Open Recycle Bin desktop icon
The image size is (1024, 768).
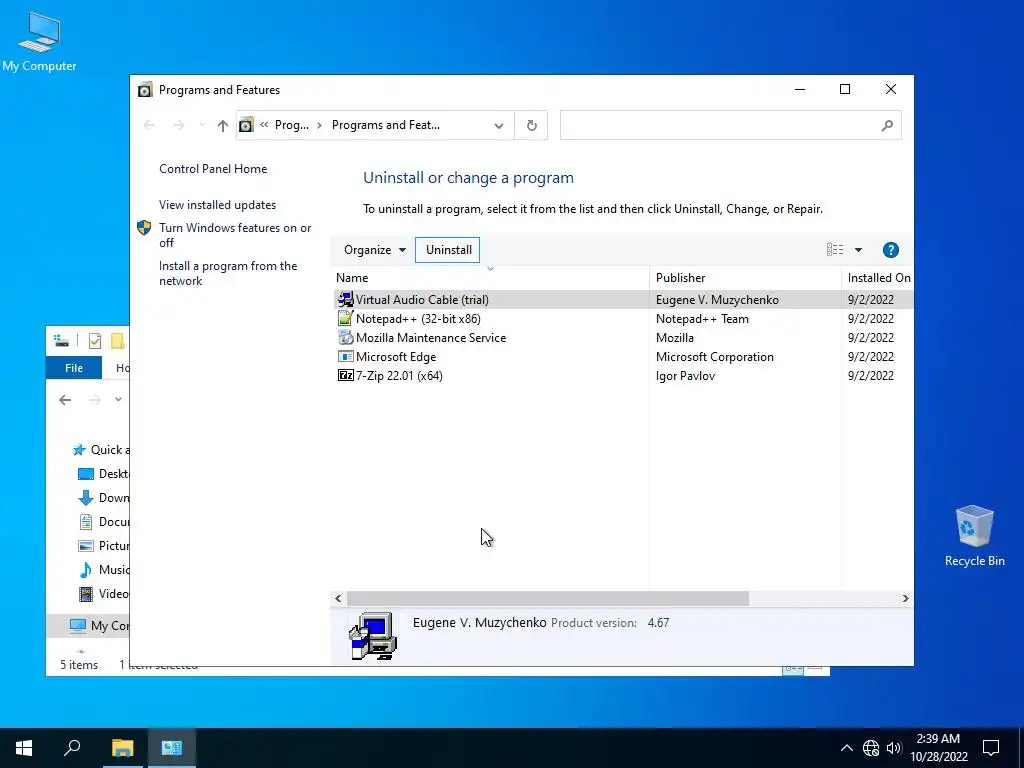pyautogui.click(x=974, y=536)
